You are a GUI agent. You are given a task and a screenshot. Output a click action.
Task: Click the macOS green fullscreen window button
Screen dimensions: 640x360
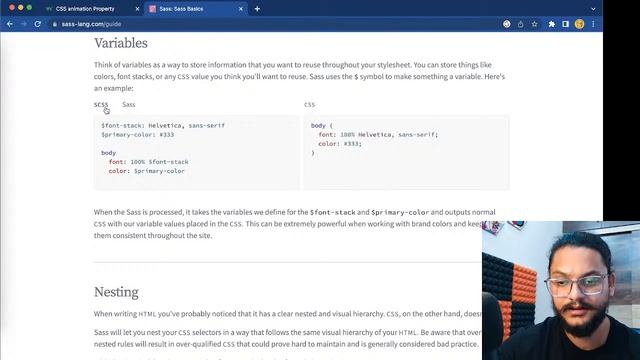click(29, 7)
